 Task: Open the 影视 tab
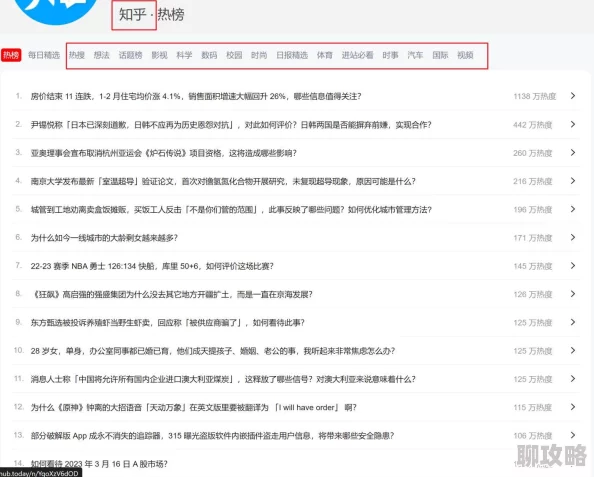point(159,55)
